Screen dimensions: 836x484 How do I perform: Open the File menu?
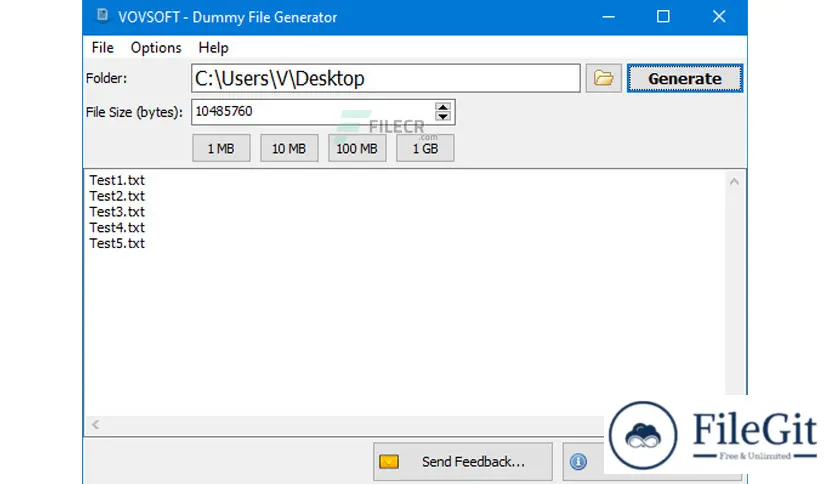[x=102, y=47]
